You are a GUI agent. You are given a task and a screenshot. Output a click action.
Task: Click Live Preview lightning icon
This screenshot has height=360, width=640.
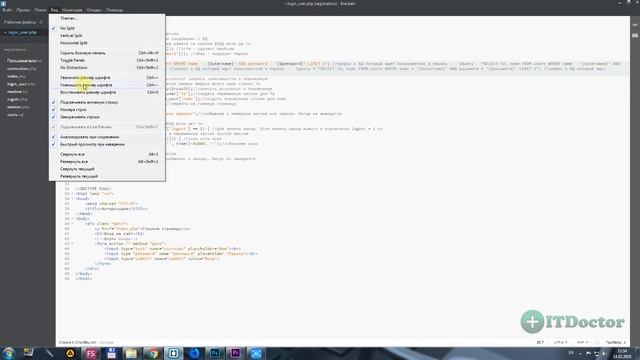point(635,25)
